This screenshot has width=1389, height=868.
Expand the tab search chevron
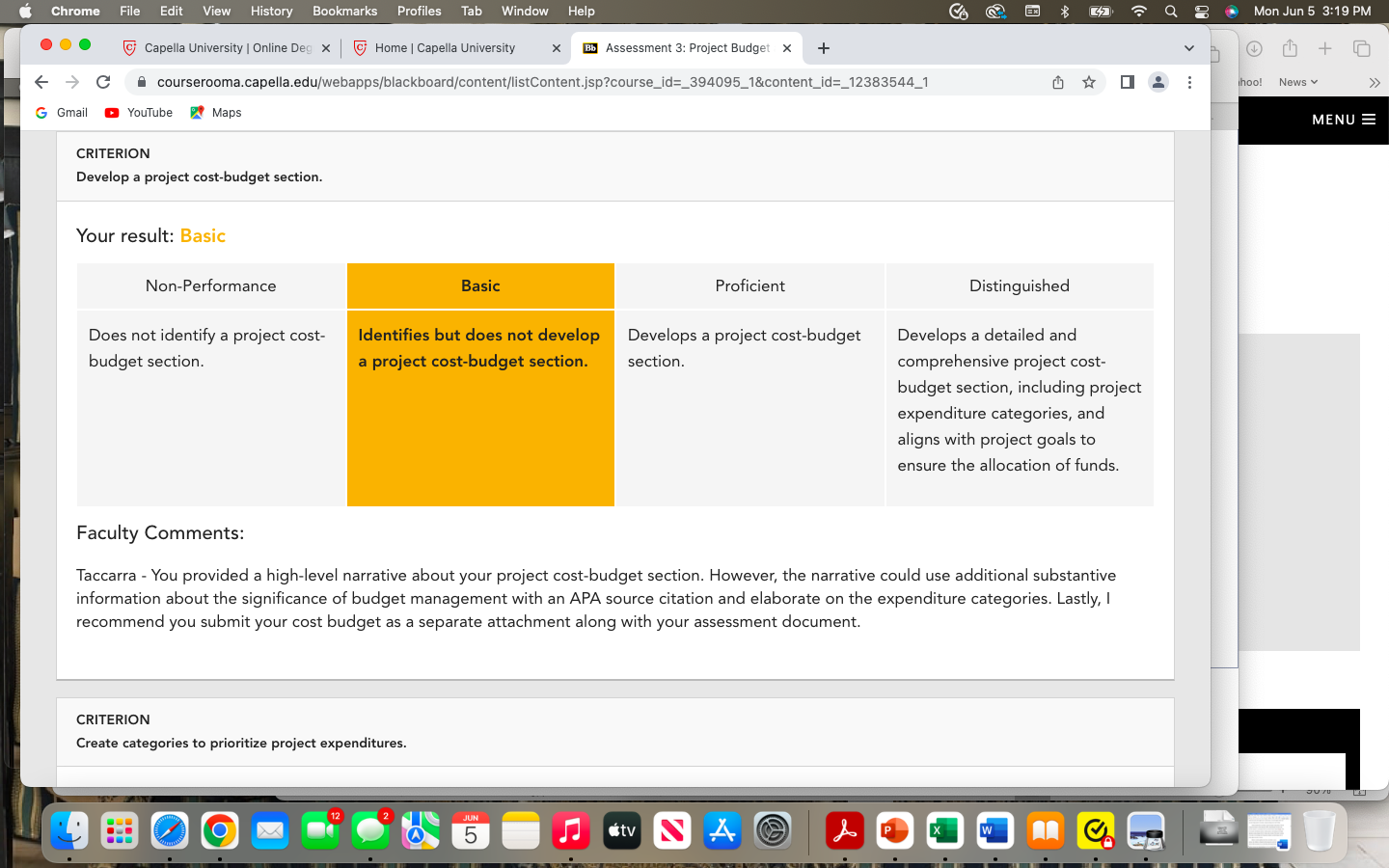pos(1188,48)
